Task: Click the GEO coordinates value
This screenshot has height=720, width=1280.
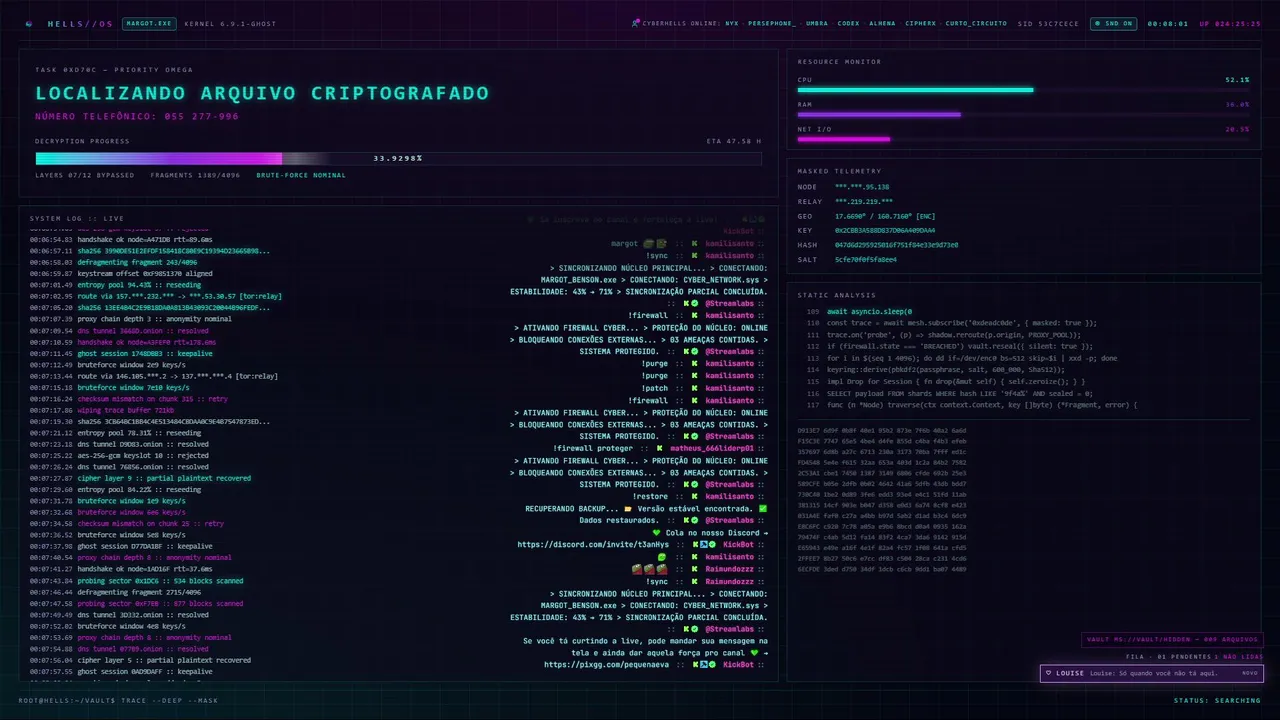Action: [x=885, y=216]
